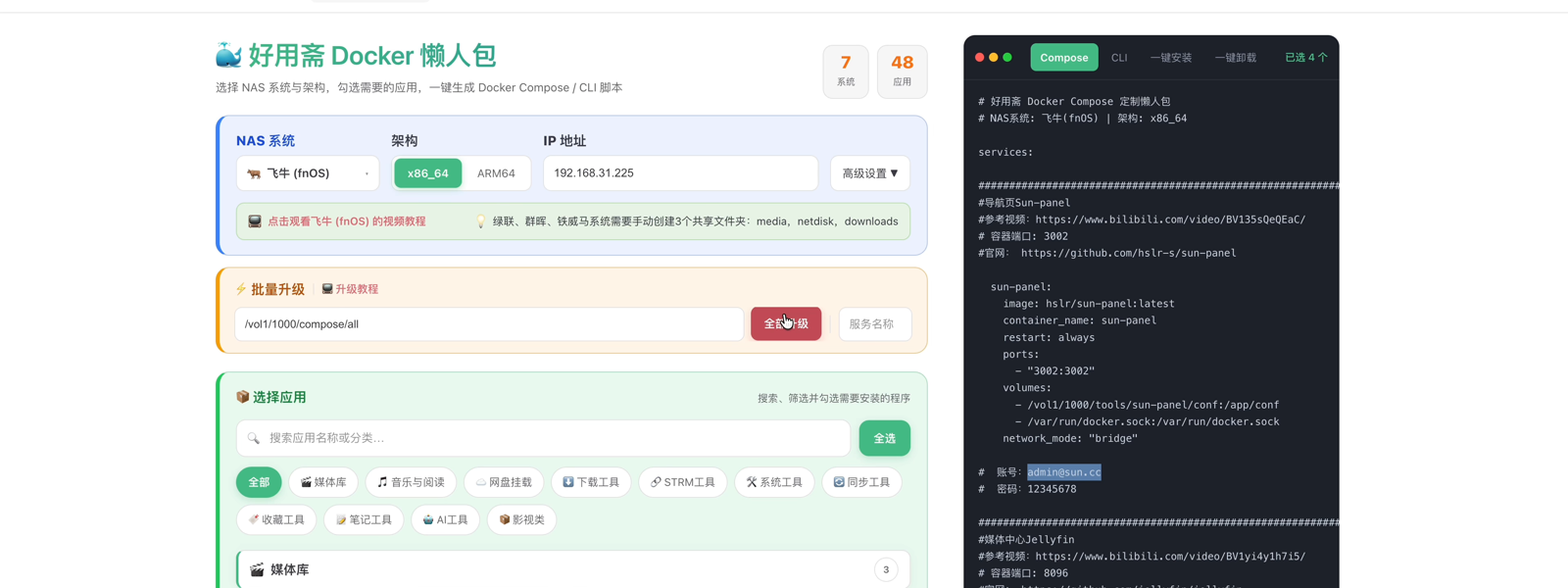Screen dimensions: 1568x588
Task: Switch to 一键安装 tab
Action: tap(1171, 58)
